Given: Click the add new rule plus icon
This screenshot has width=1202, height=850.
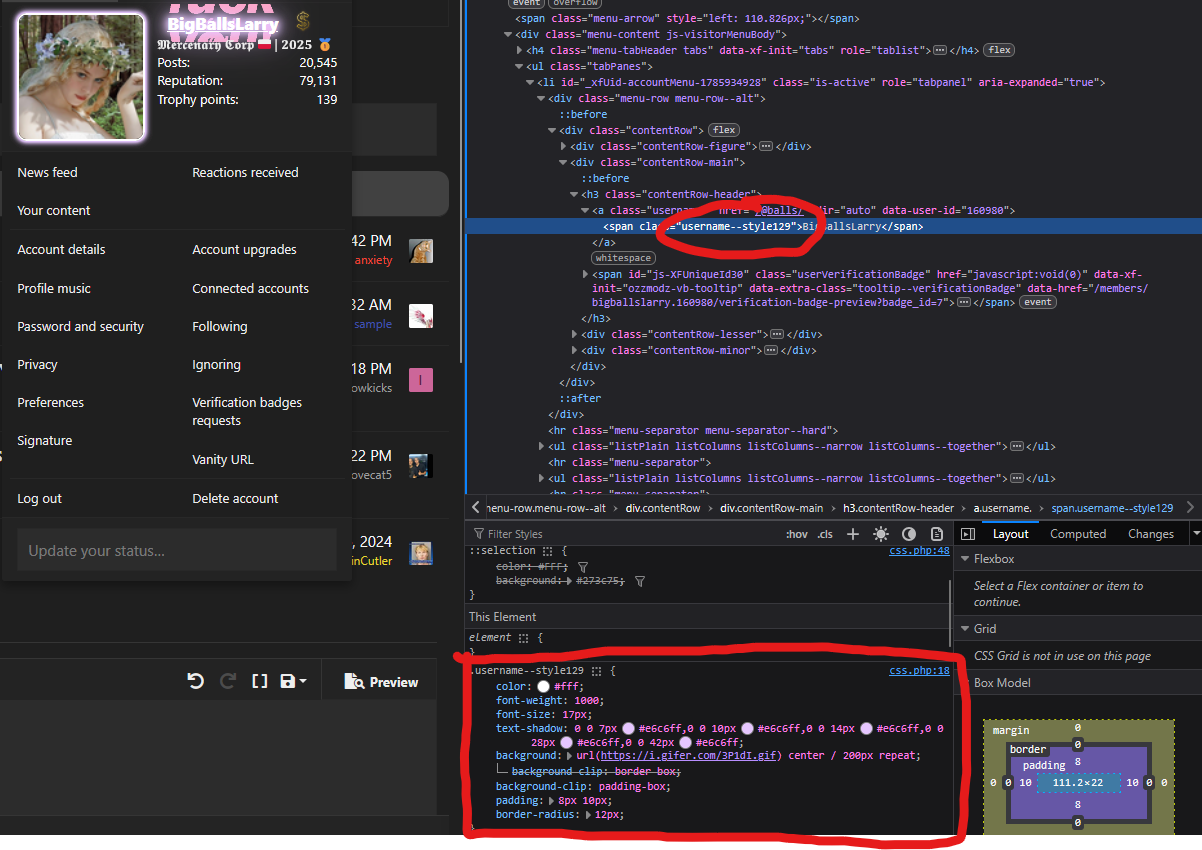Looking at the screenshot, I should point(853,534).
